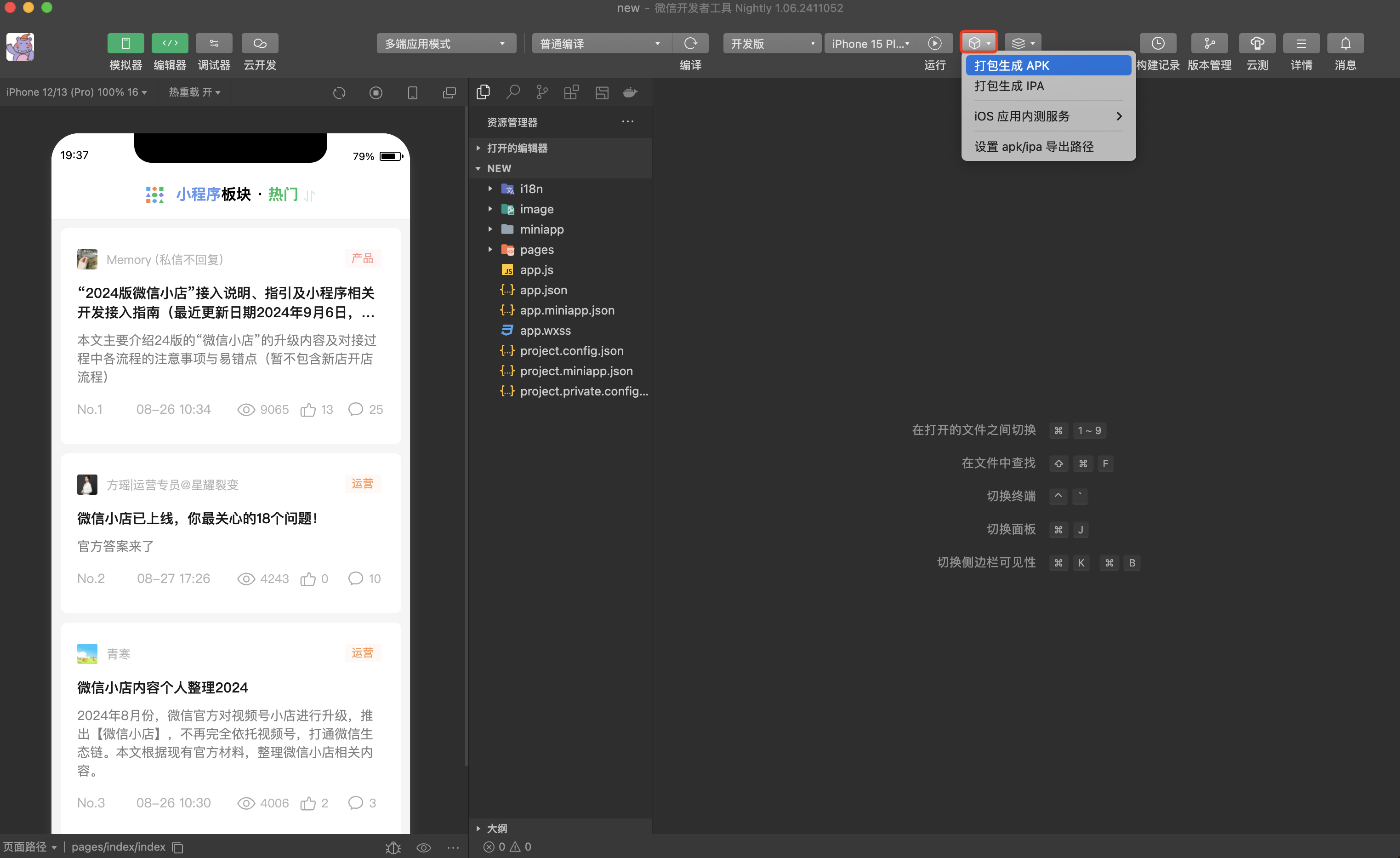
Task: Expand the i18n folder
Action: (560, 189)
